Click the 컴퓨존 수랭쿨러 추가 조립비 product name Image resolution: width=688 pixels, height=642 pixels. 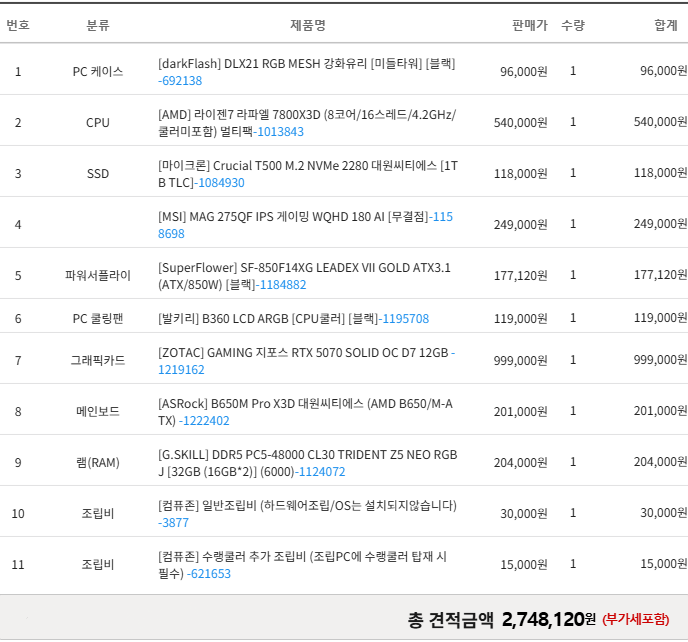tap(302, 565)
